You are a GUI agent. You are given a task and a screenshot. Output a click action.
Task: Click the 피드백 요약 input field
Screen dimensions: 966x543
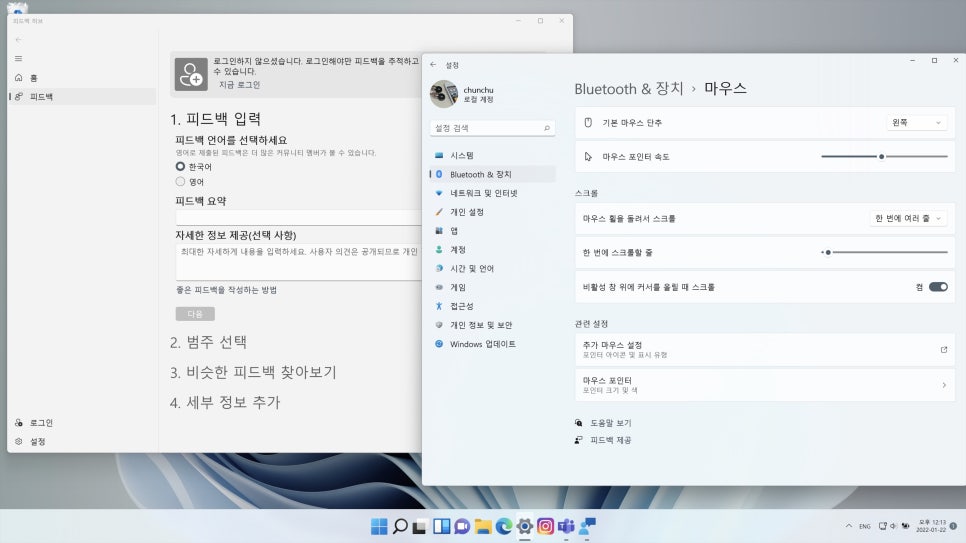[299, 218]
